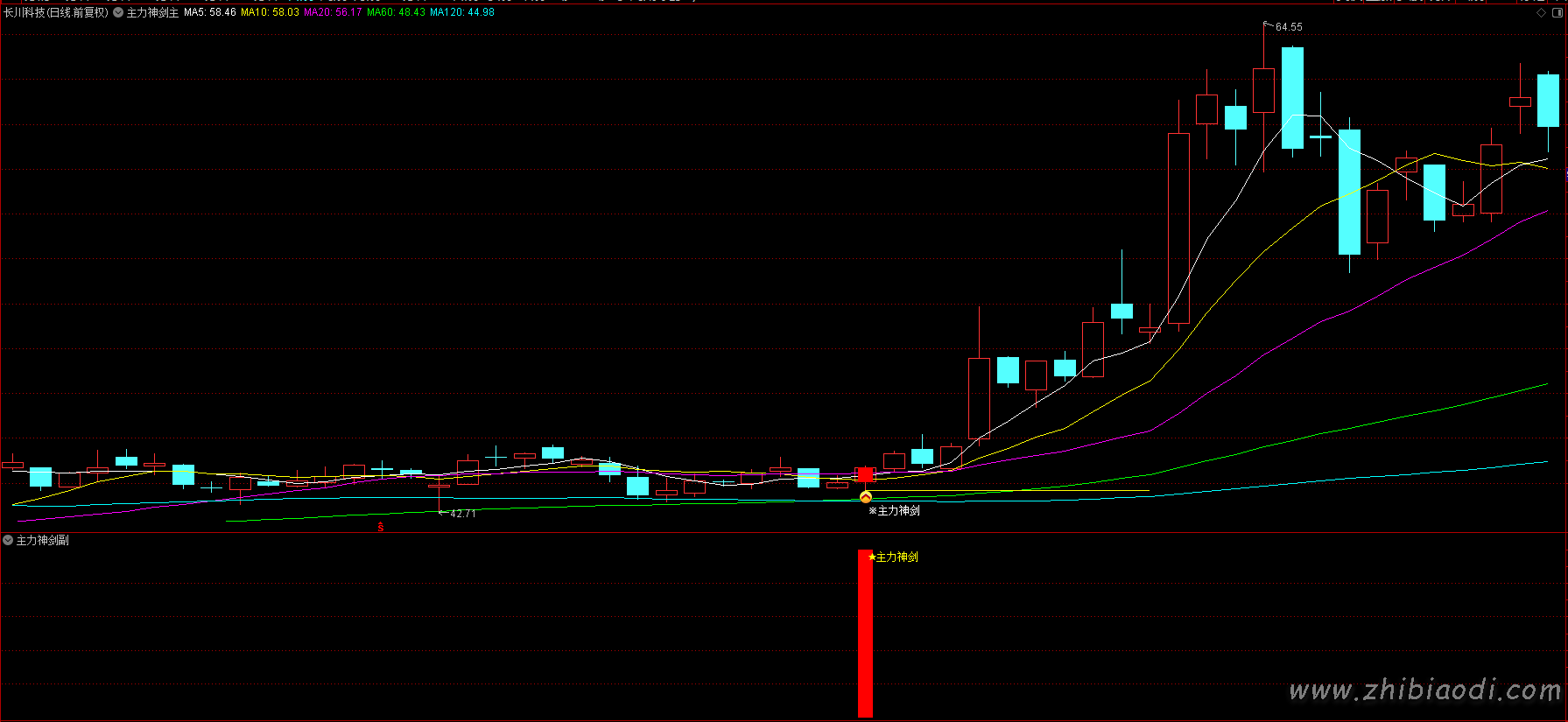
Task: Click the 64.55 high price label
Action: pos(1288,27)
